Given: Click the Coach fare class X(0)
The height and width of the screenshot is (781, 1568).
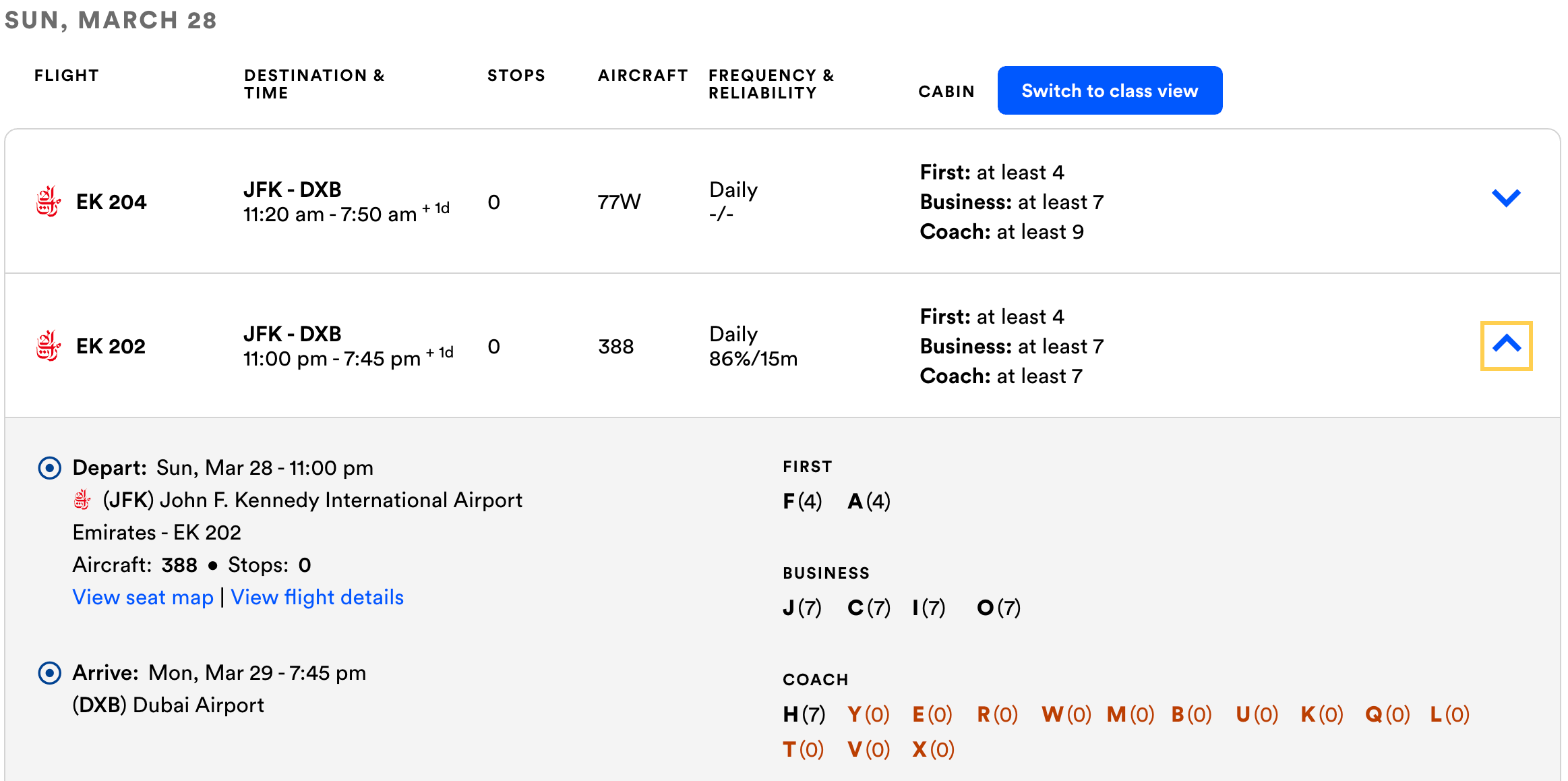Looking at the screenshot, I should (933, 749).
